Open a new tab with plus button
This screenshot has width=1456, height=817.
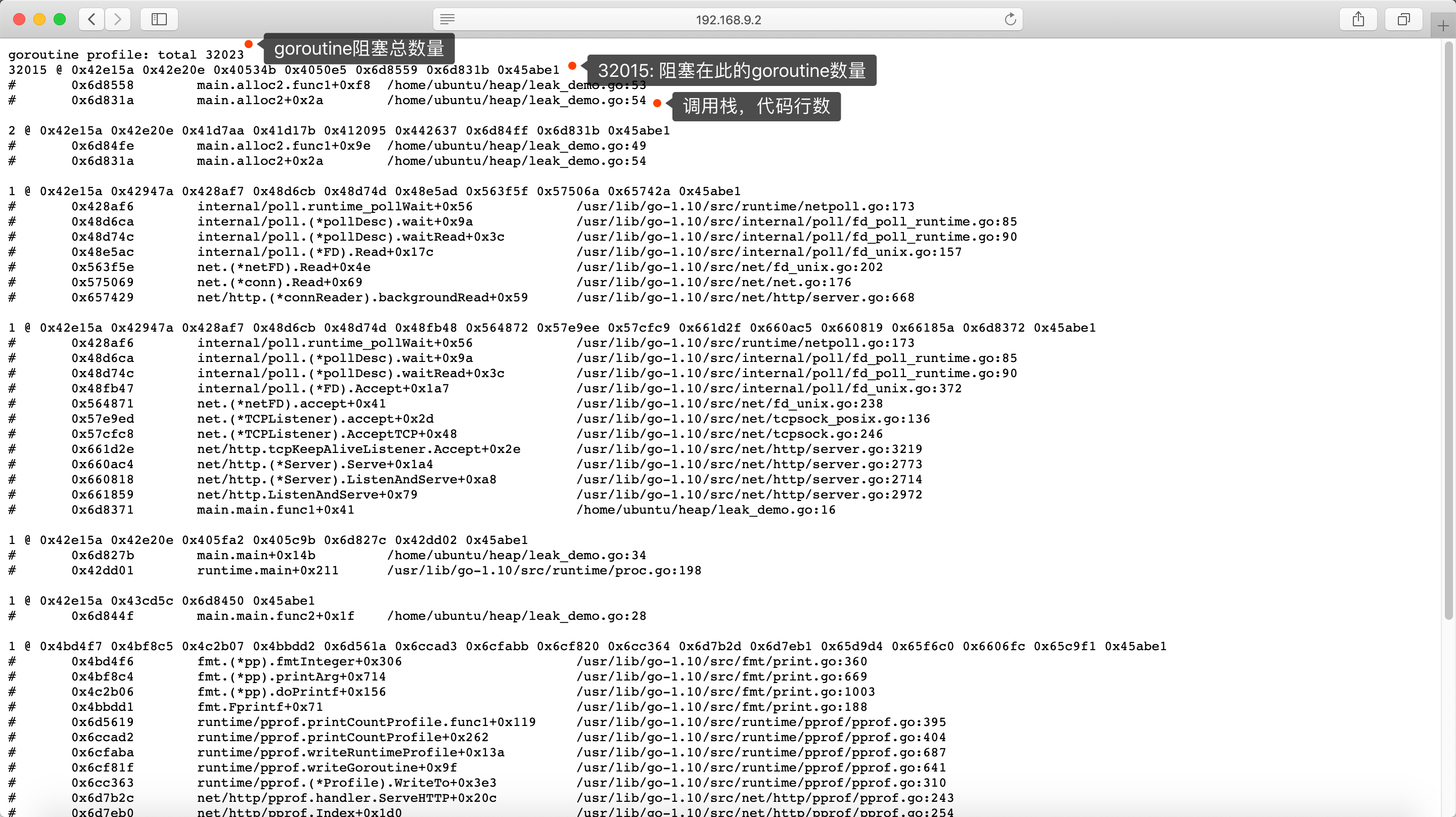[x=1442, y=26]
